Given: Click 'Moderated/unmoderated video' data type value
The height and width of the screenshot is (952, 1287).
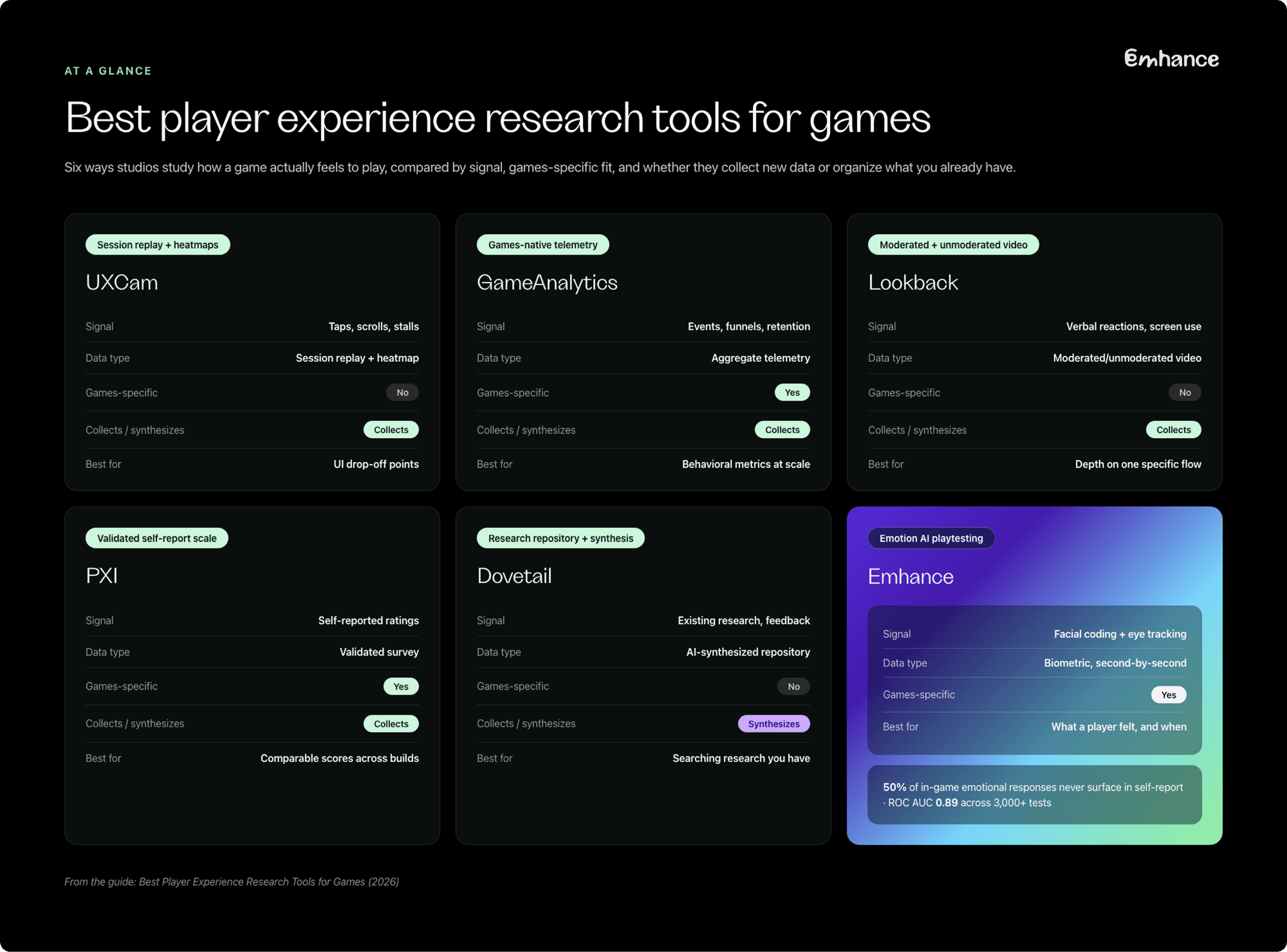Looking at the screenshot, I should 1127,358.
